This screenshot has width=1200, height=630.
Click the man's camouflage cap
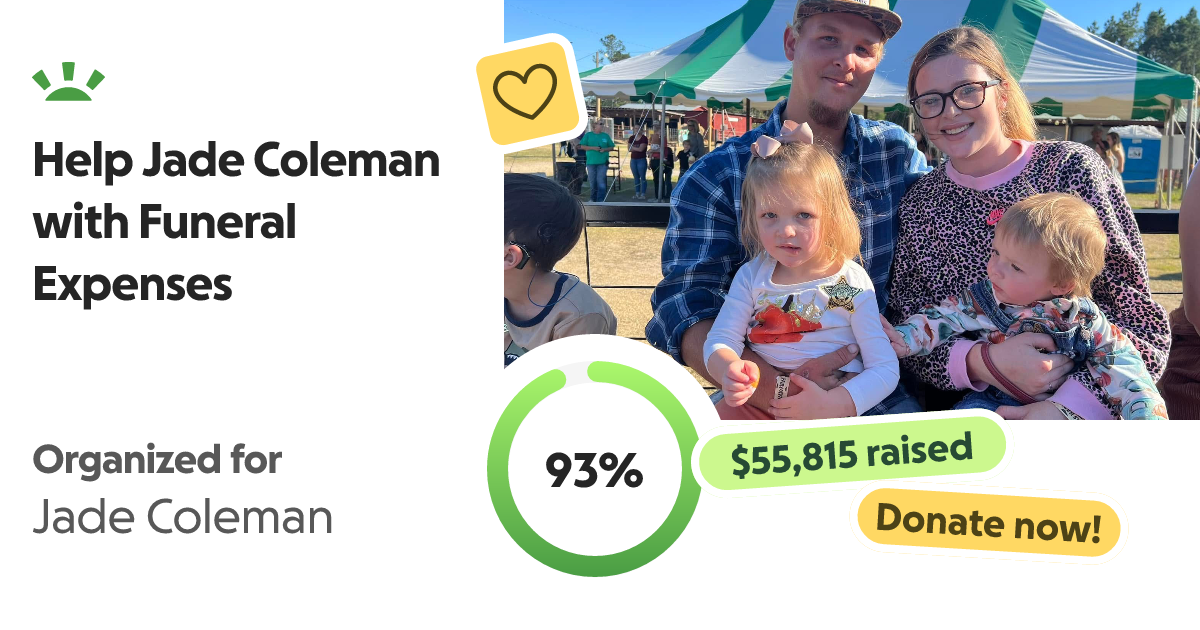[x=847, y=16]
